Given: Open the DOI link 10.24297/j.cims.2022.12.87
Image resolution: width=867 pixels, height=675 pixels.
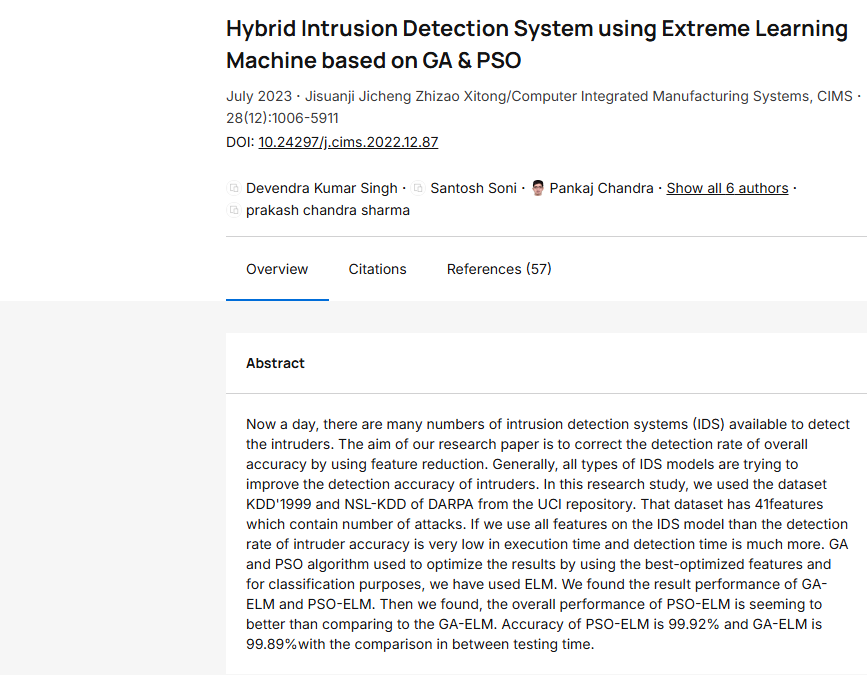Looking at the screenshot, I should tap(348, 142).
